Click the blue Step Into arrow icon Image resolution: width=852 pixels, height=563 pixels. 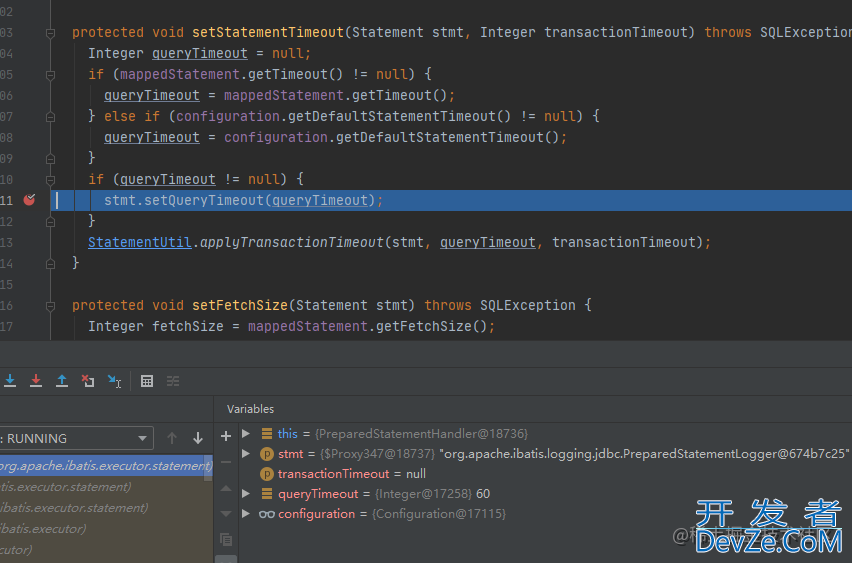pyautogui.click(x=10, y=381)
